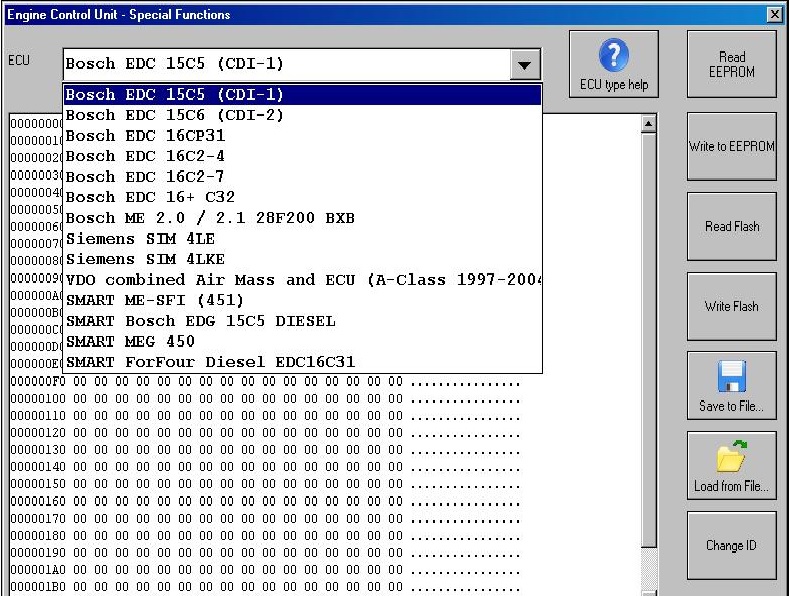
Task: Click the ECU combo box text field
Action: [x=286, y=64]
